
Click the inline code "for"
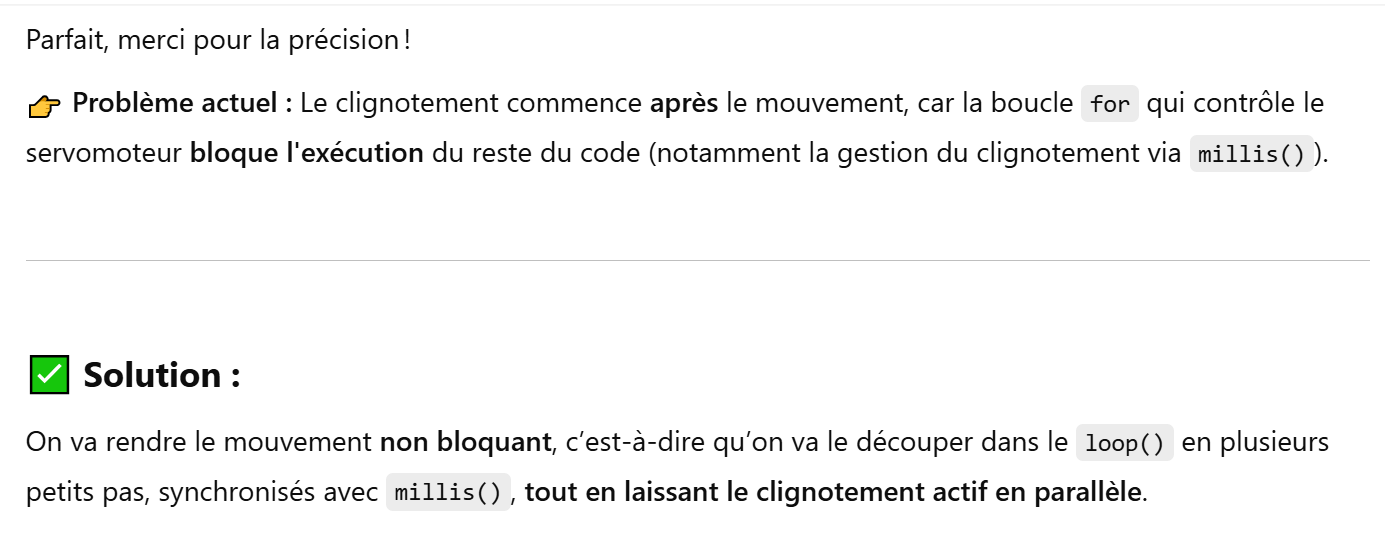tap(1110, 104)
